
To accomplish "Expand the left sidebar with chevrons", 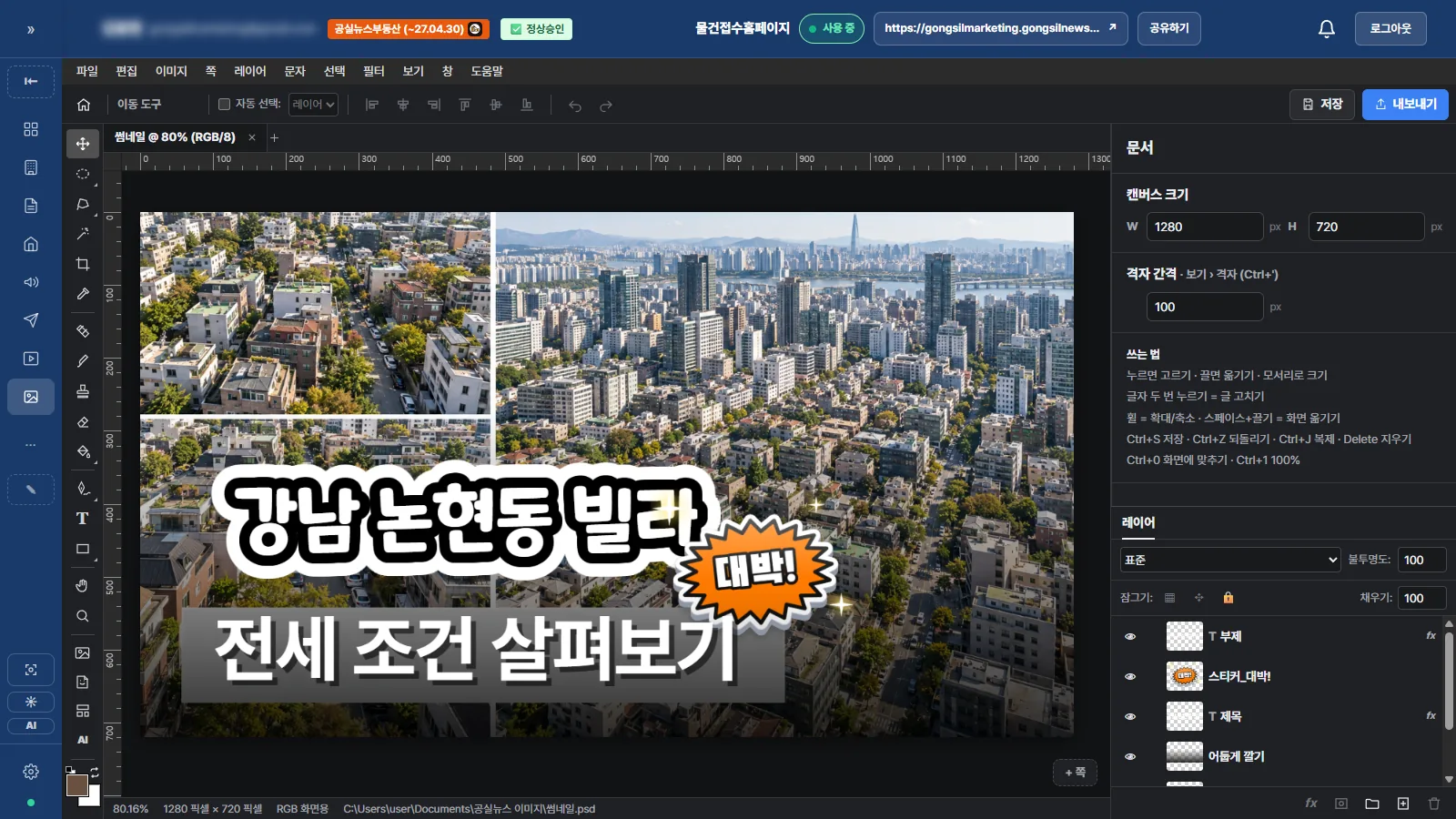I will coord(31,30).
